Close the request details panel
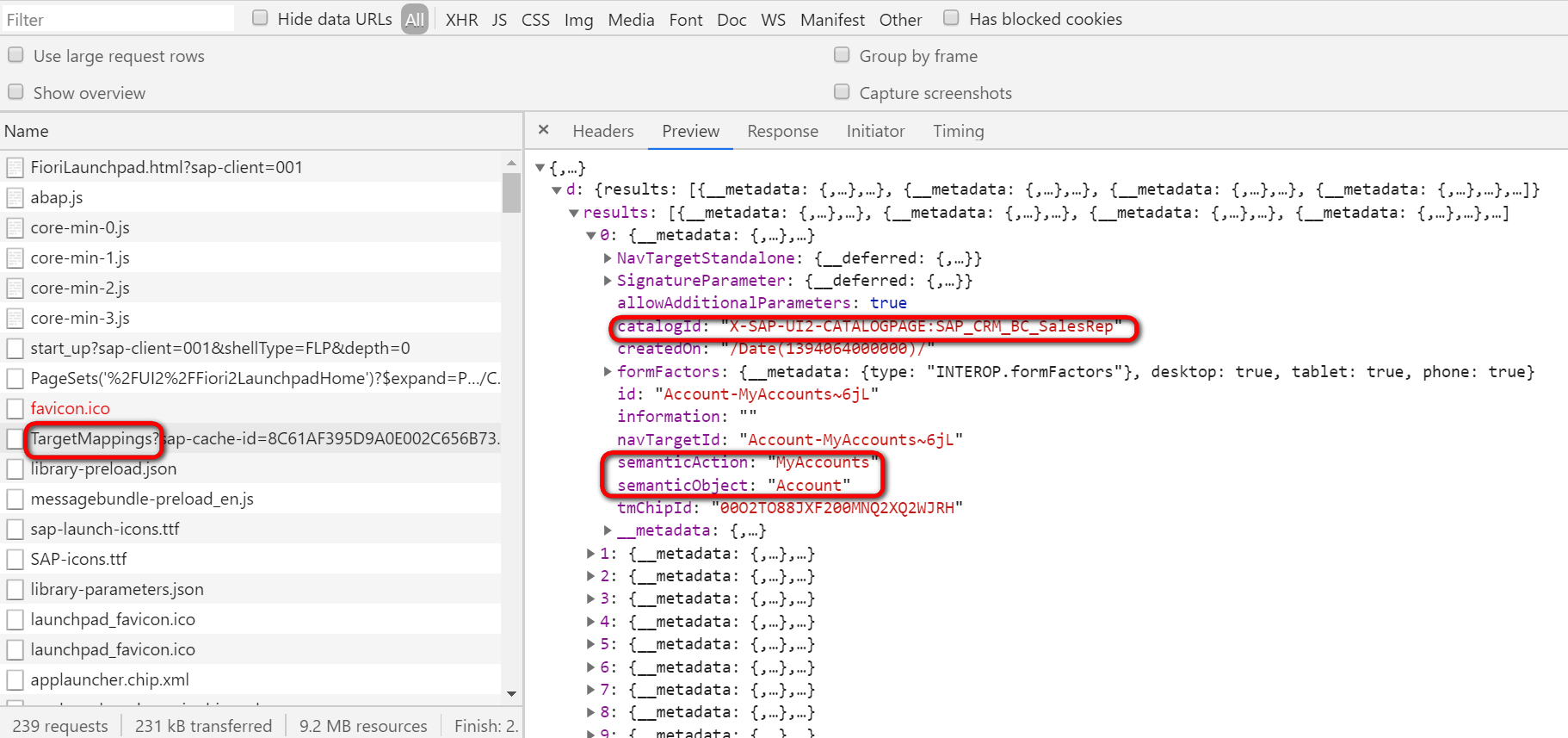This screenshot has width=1568, height=738. coord(543,130)
